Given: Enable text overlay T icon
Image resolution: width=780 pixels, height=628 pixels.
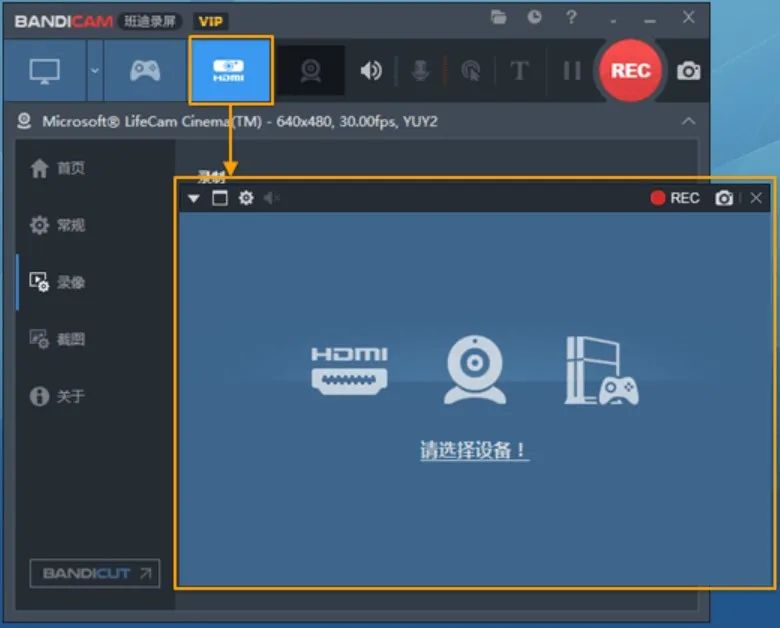Looking at the screenshot, I should [519, 71].
